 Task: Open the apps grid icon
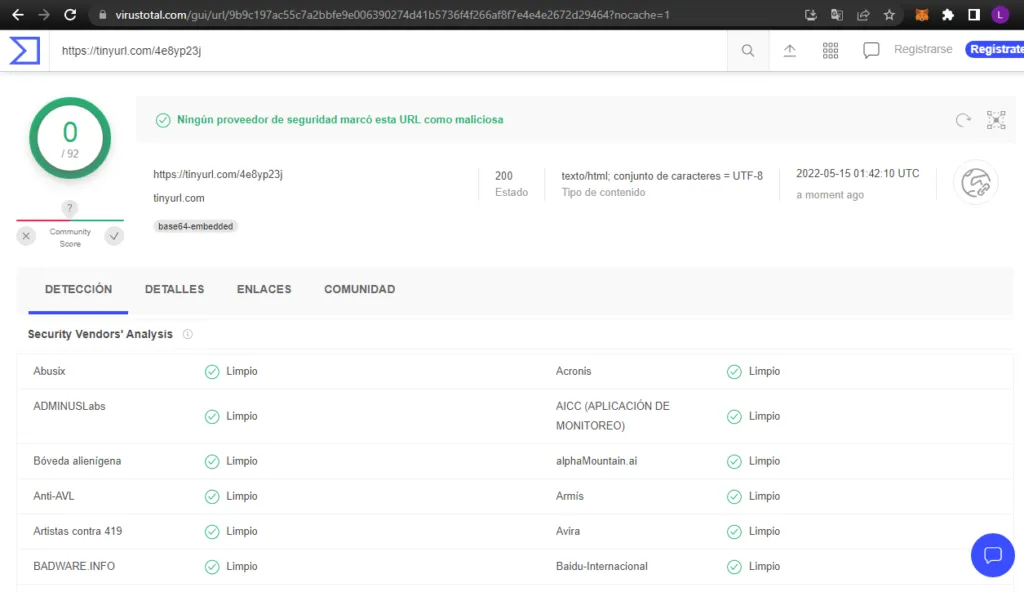pos(830,51)
